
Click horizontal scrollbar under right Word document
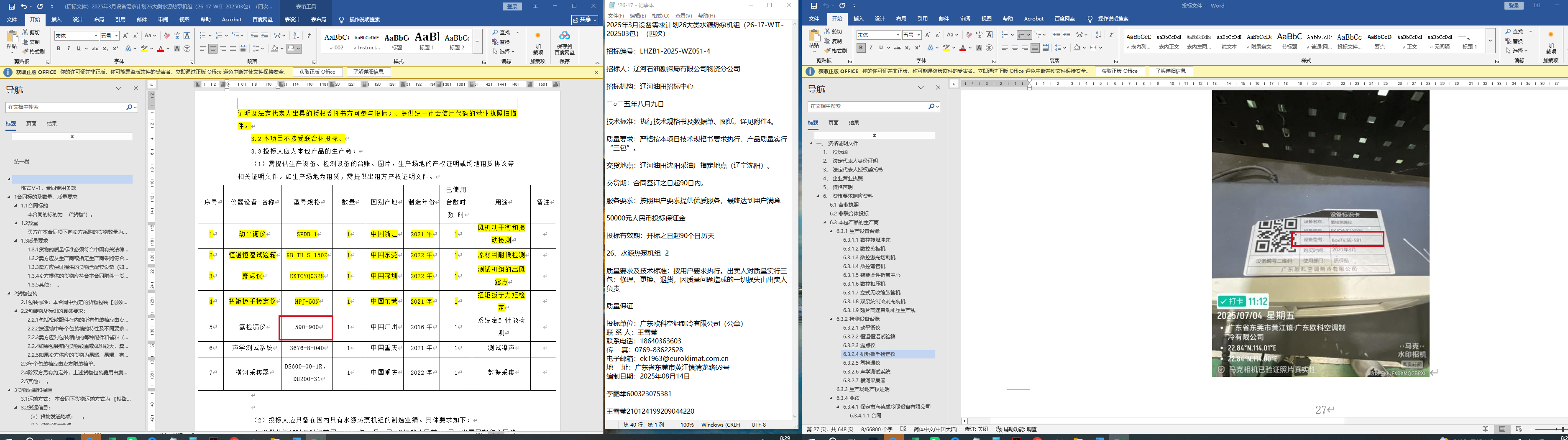pyautogui.click(x=1167, y=420)
